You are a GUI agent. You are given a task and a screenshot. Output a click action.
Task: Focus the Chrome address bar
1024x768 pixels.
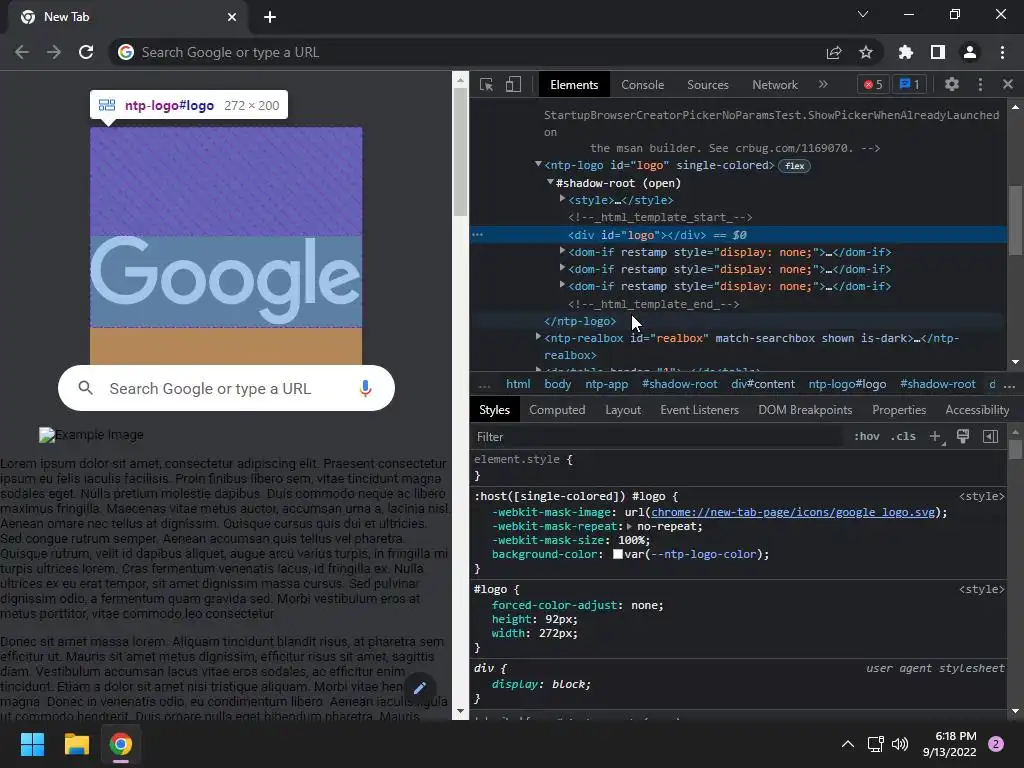click(464, 52)
